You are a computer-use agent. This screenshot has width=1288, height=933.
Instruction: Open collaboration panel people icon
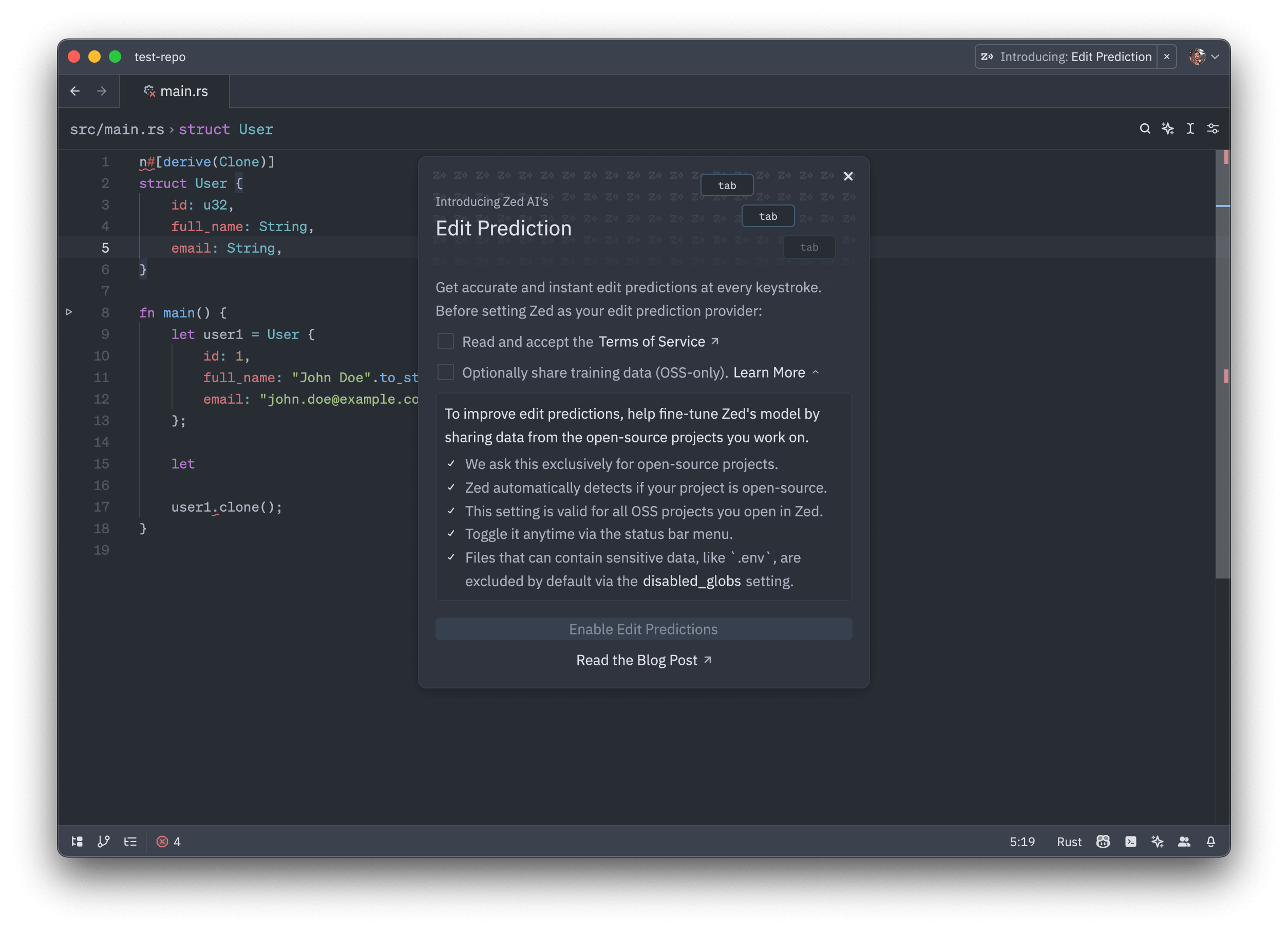(1184, 842)
